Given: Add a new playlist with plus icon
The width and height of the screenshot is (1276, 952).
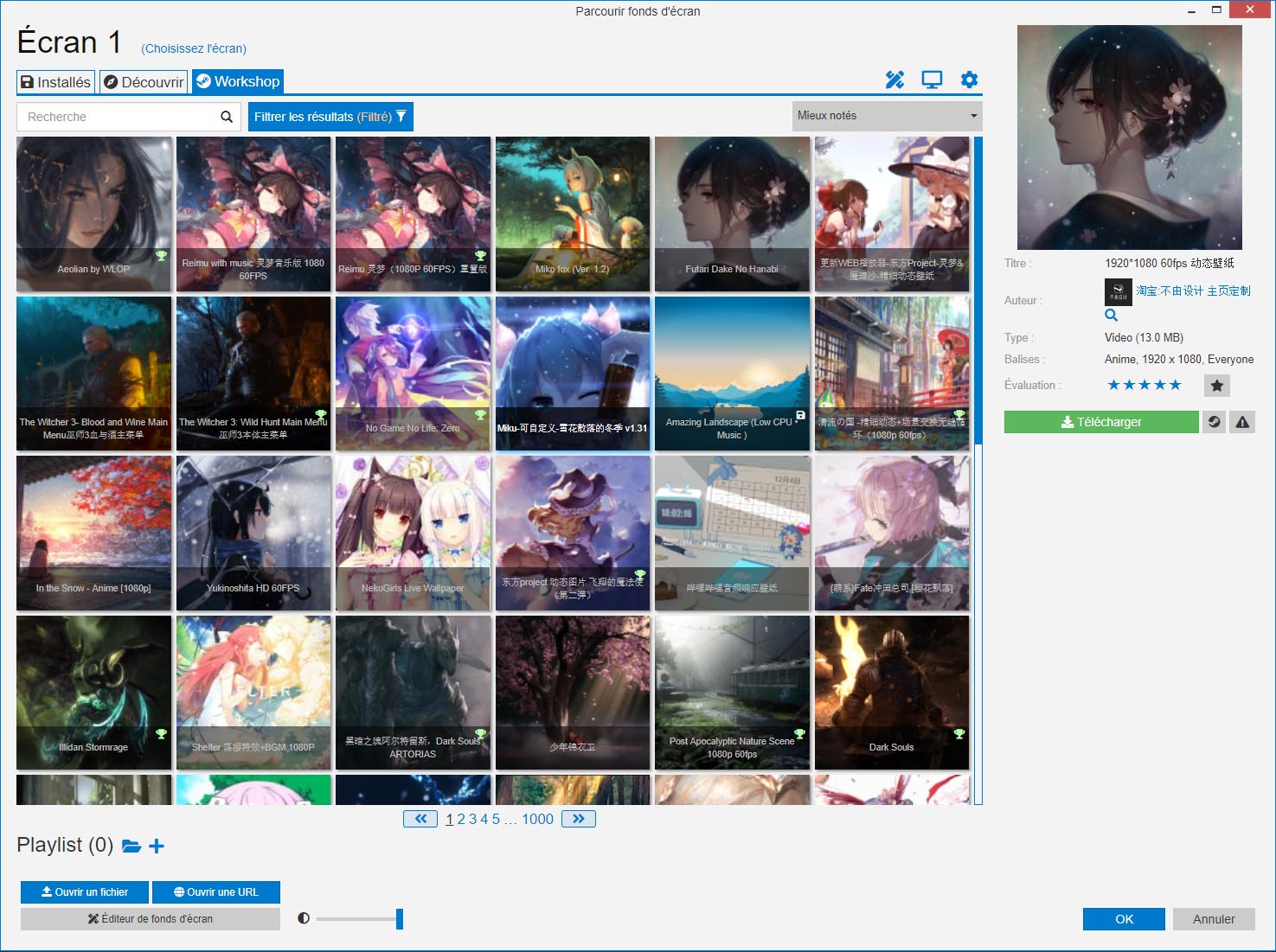Looking at the screenshot, I should pos(157,846).
